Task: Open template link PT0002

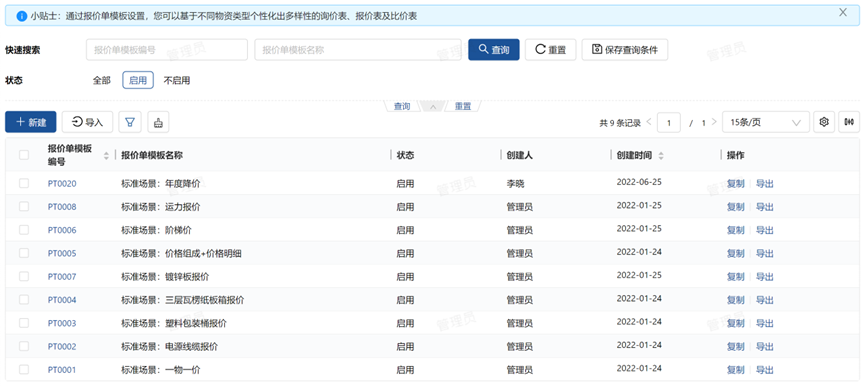Action: (62, 346)
